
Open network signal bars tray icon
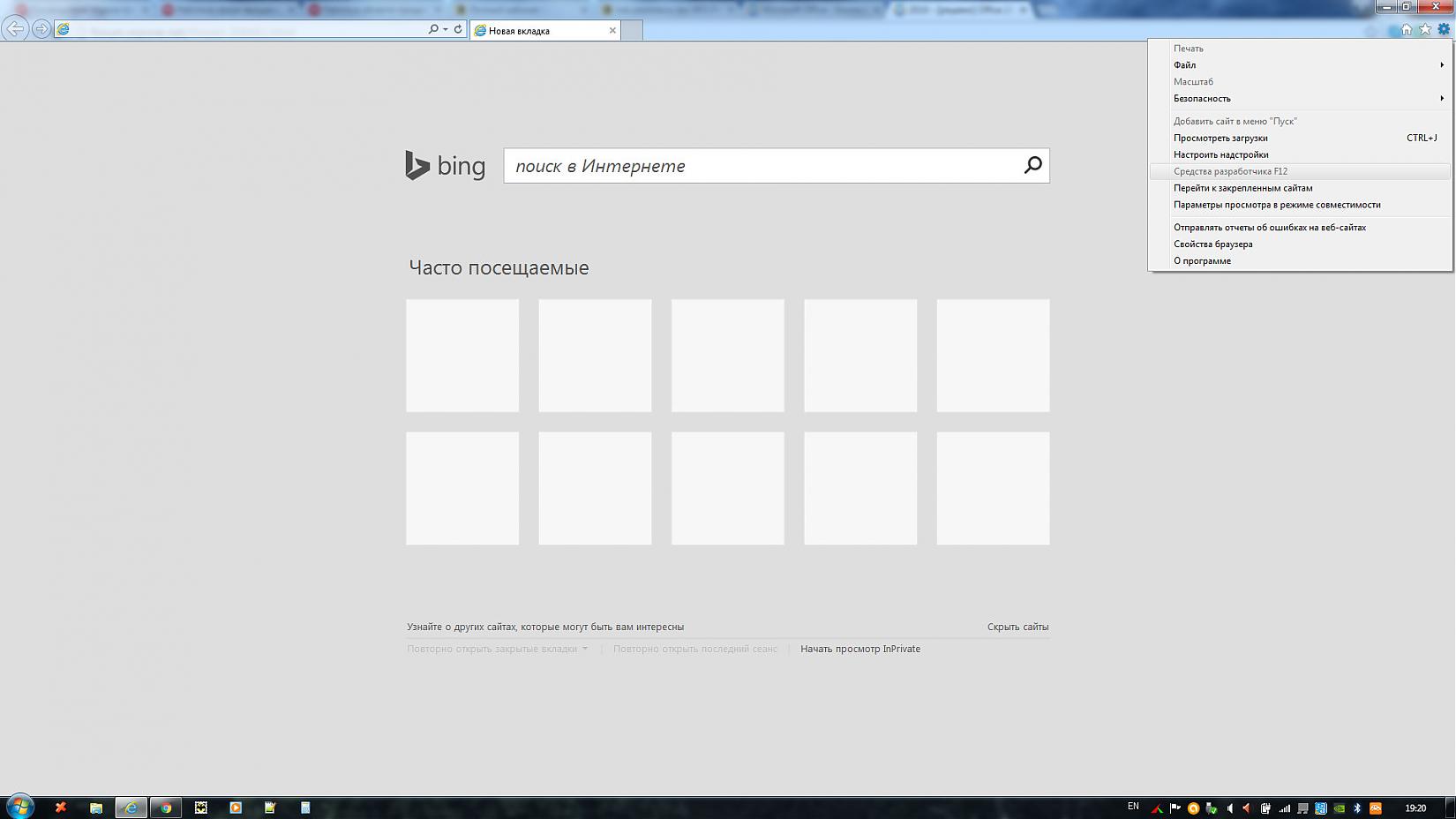click(1284, 808)
